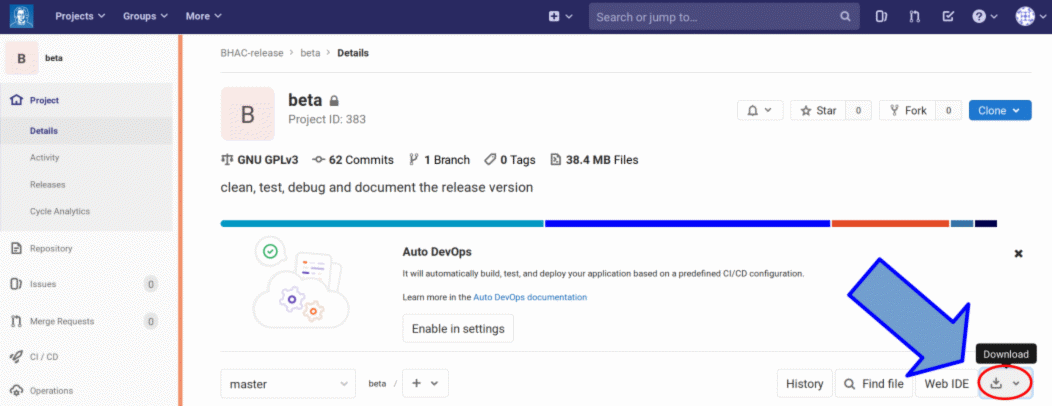Open the Web IDE
The height and width of the screenshot is (406, 1052).
[947, 384]
